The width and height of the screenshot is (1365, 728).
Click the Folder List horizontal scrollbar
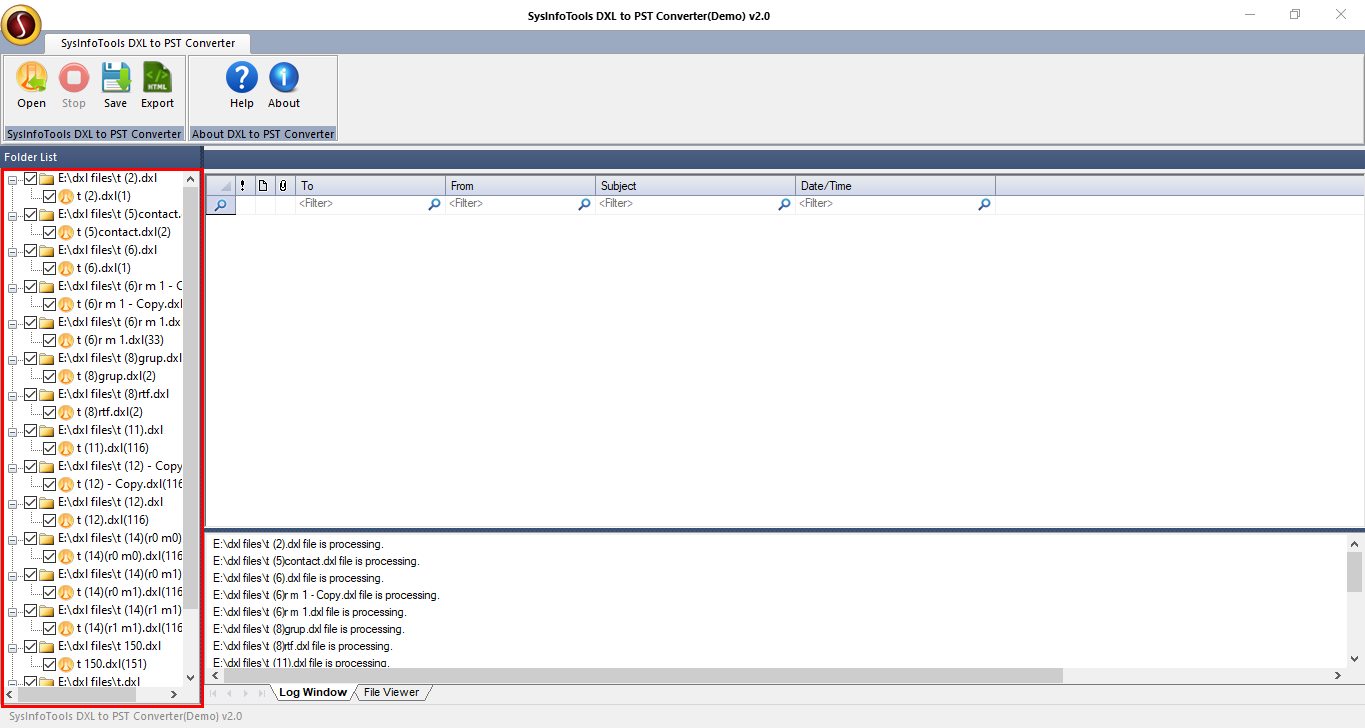93,694
